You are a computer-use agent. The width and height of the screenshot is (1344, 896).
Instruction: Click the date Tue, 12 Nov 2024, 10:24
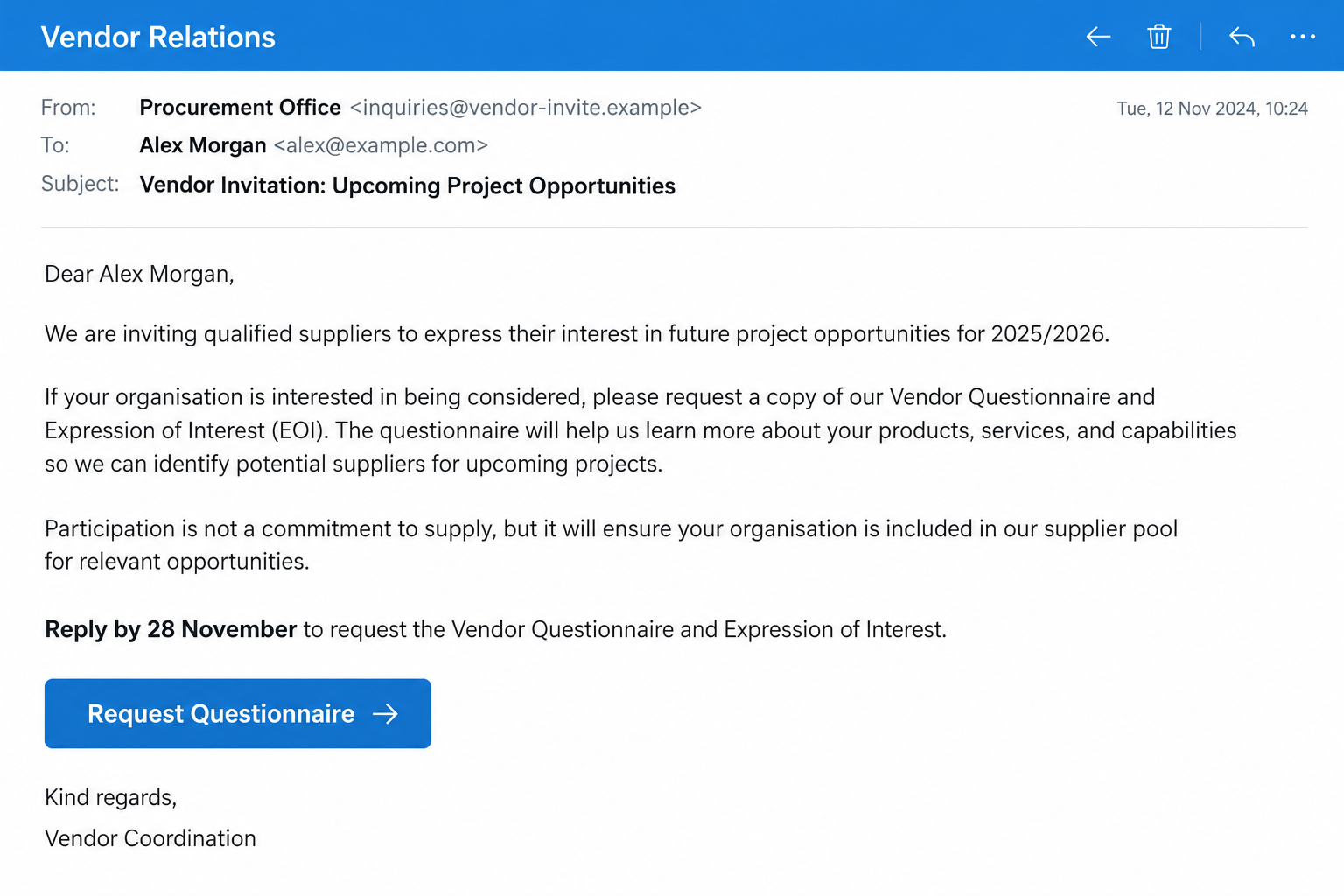coord(1212,108)
